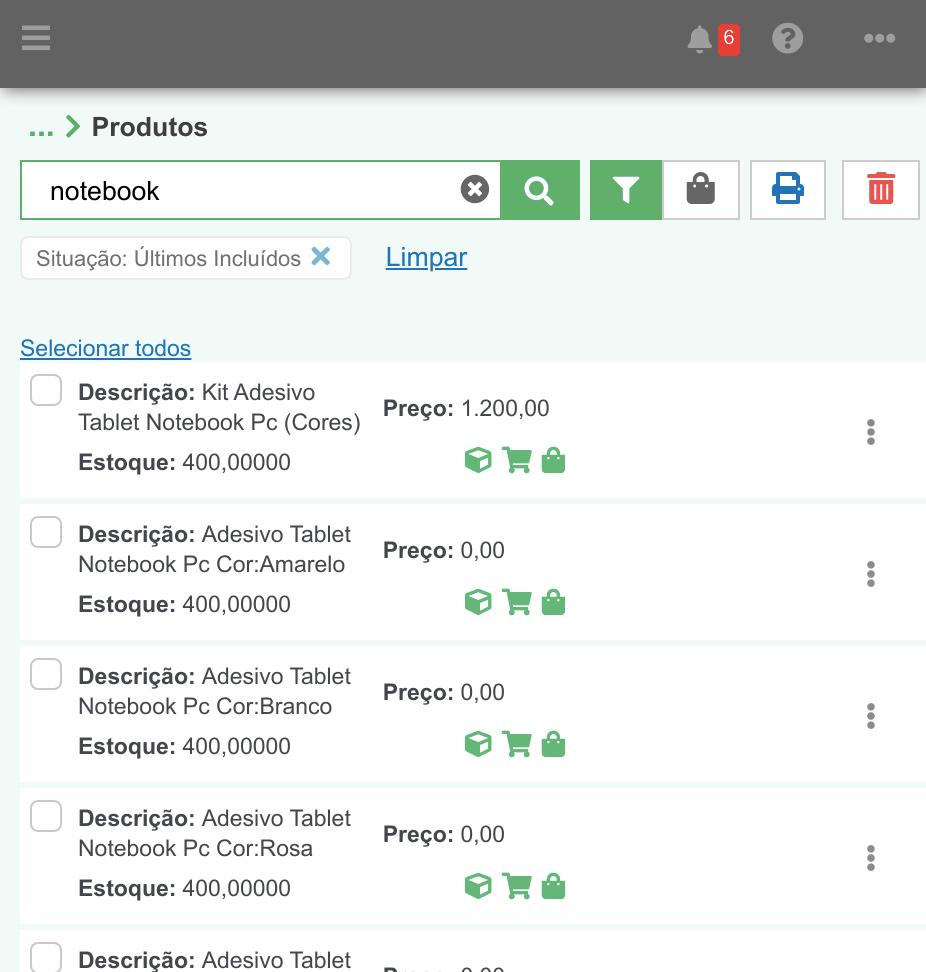Select the Cor:Amarelo product checkbox

46,532
